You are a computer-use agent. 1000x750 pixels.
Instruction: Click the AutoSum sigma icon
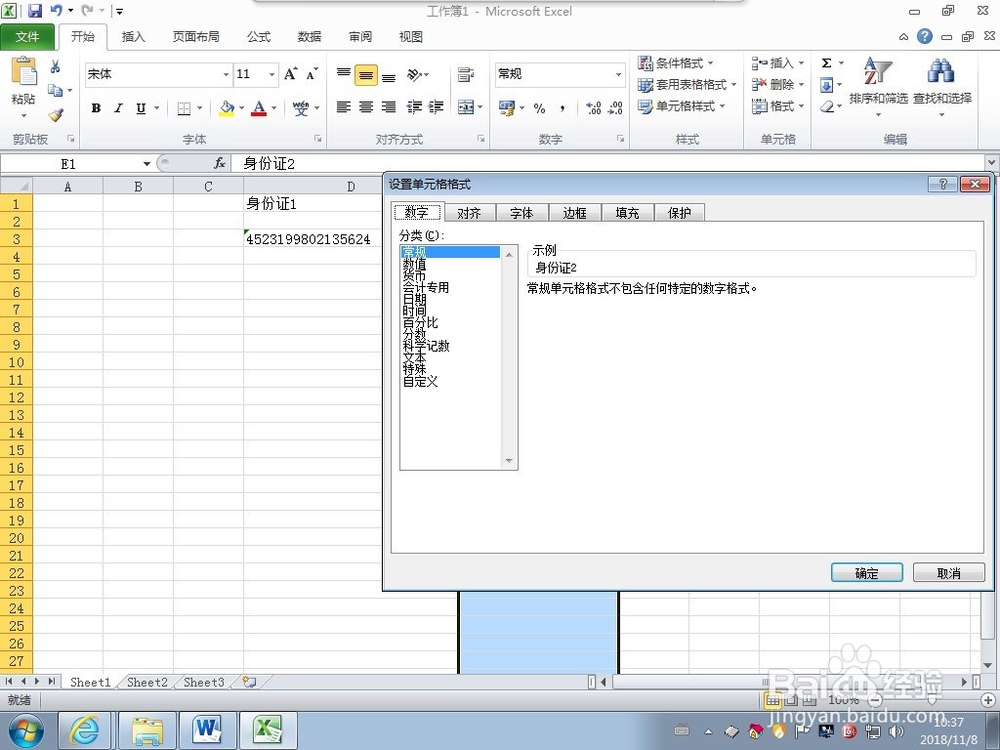(x=827, y=63)
